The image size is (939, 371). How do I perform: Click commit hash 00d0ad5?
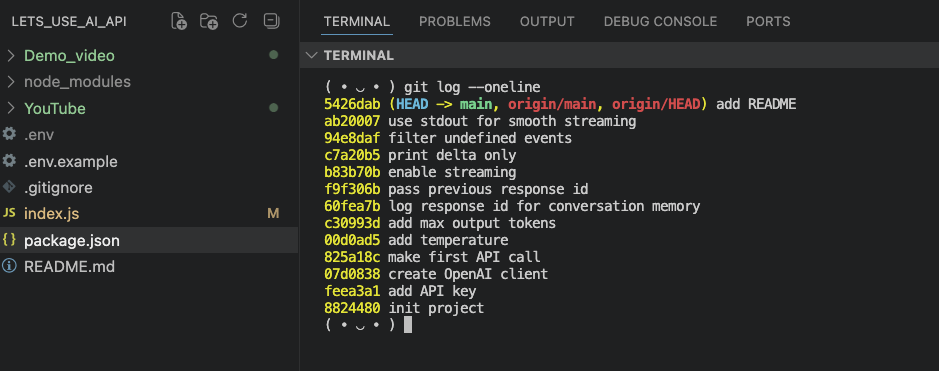click(352, 240)
